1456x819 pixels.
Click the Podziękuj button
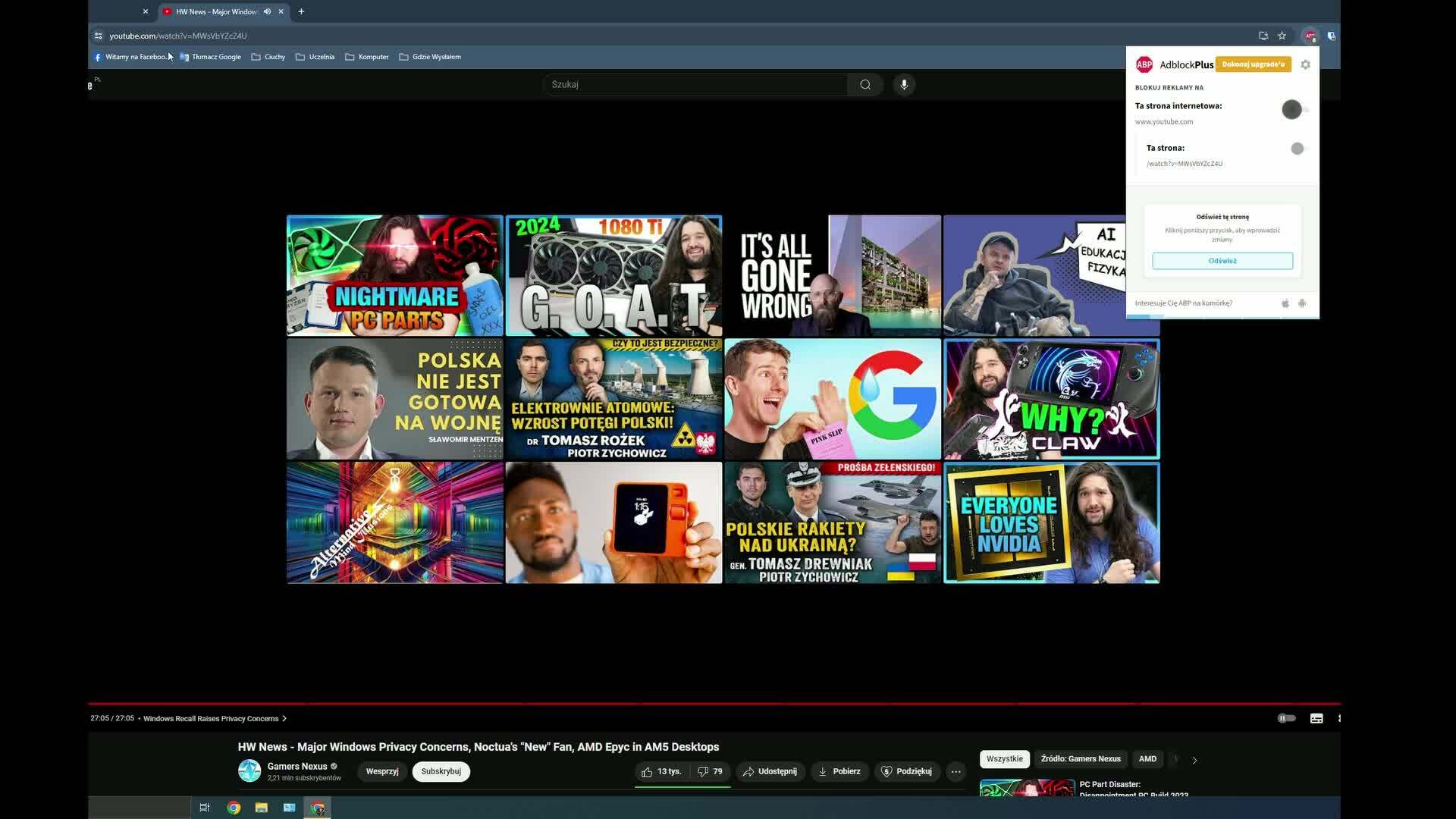[907, 771]
